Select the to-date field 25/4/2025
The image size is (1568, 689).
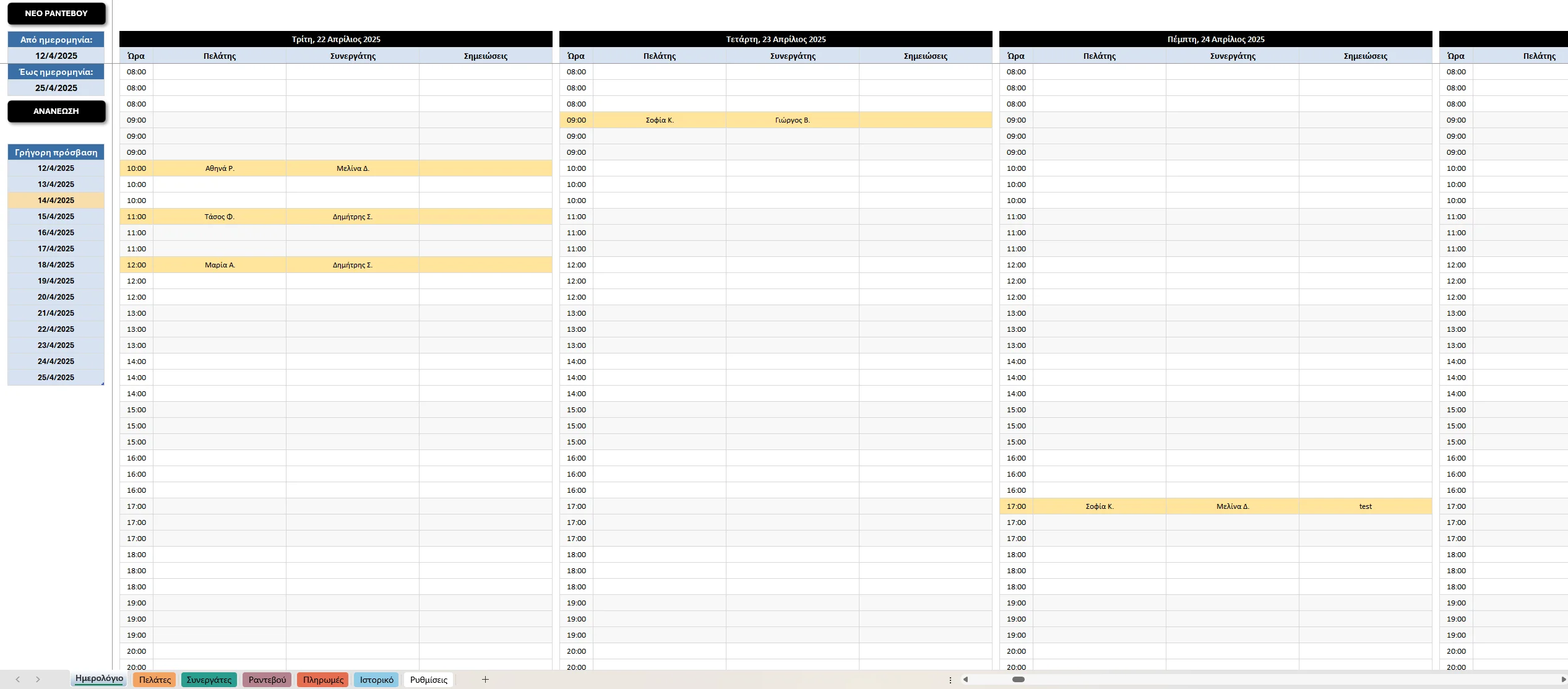pyautogui.click(x=56, y=88)
